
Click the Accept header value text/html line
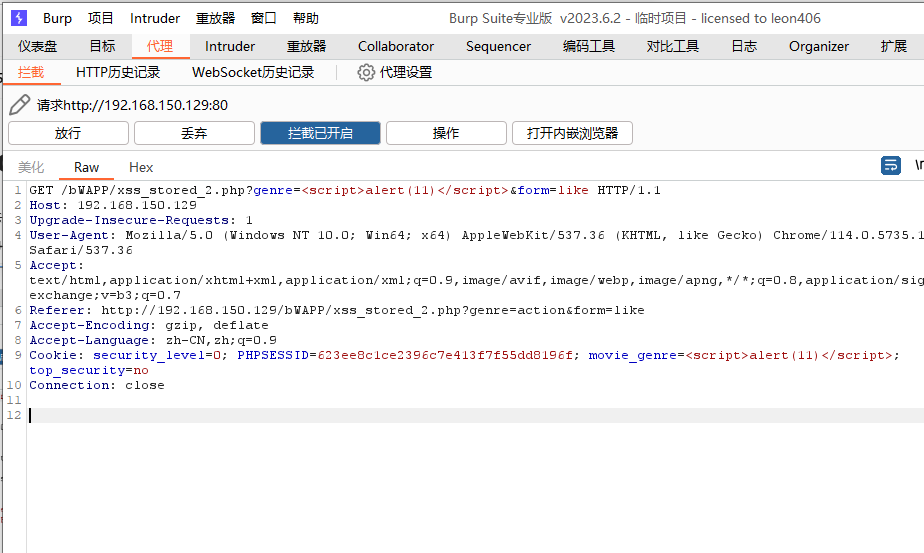pos(476,280)
